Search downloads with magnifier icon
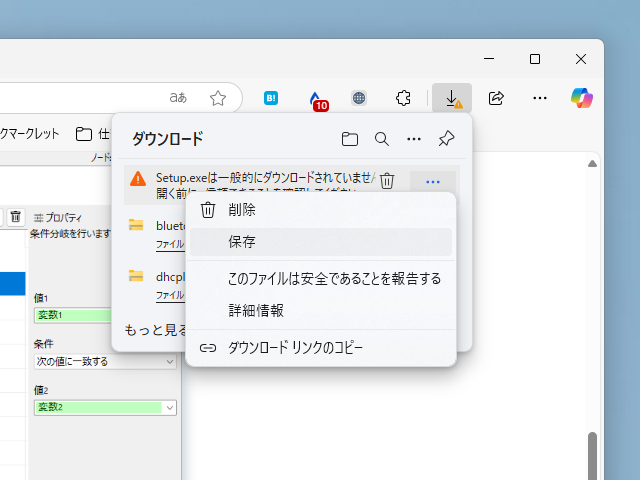 click(382, 139)
